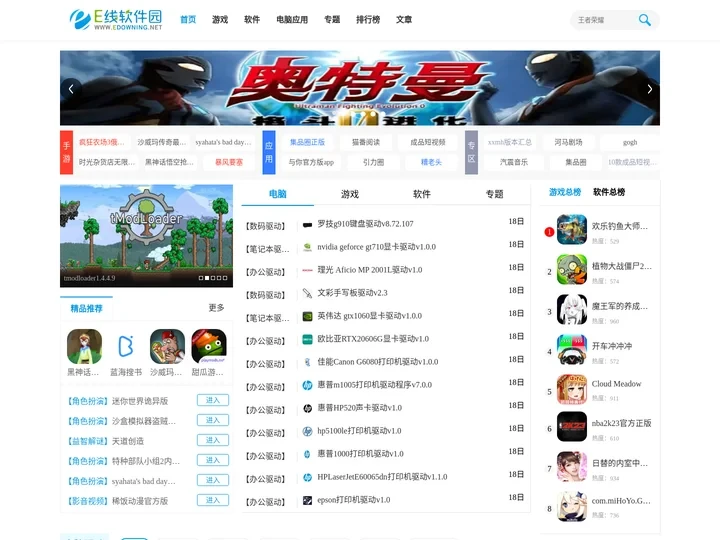The height and width of the screenshot is (540, 720).
Task: Click the 罗技g910键盘驱动 row icon
Action: click(307, 225)
